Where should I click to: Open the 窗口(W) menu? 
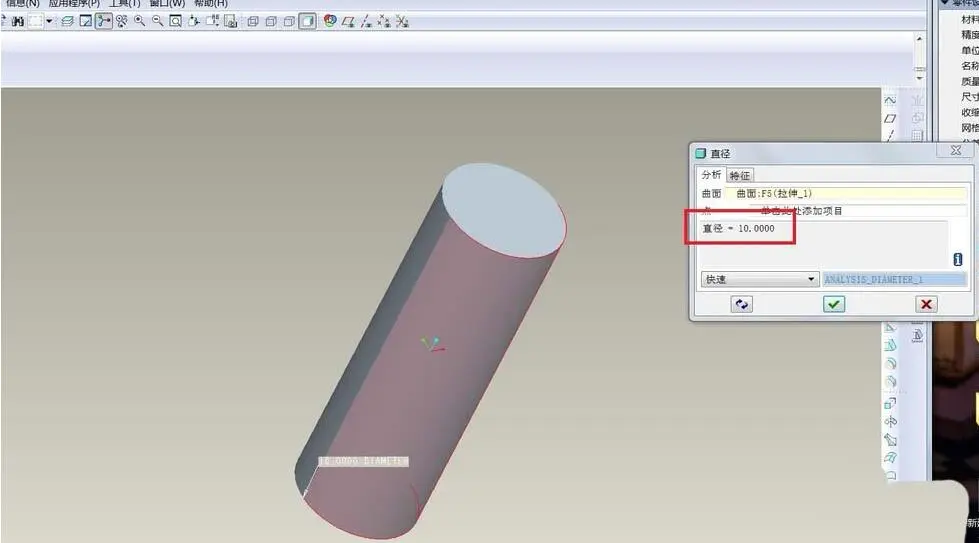[x=167, y=4]
